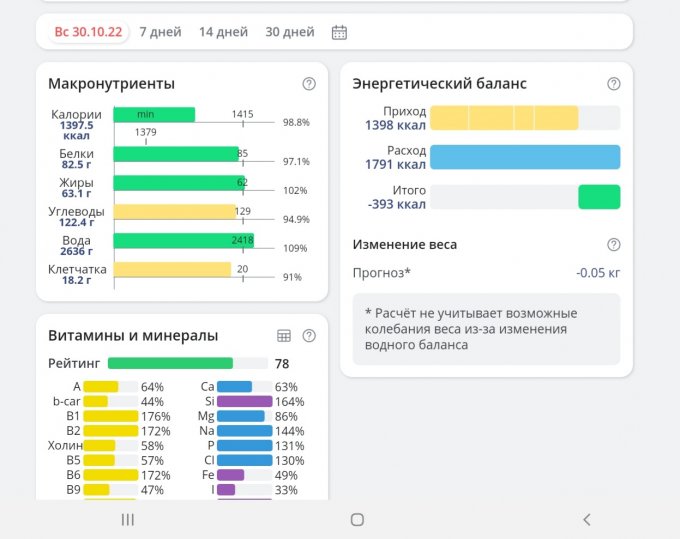Open help for Макронутриенты panel
Screen dimensions: 680x539
[309, 84]
